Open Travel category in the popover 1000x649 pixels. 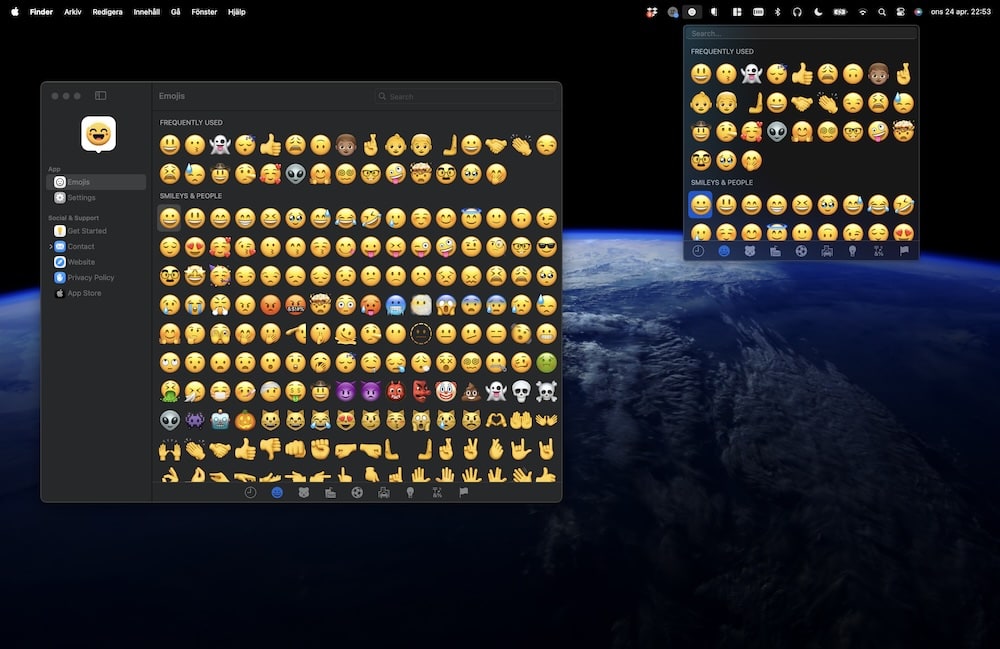coord(827,251)
